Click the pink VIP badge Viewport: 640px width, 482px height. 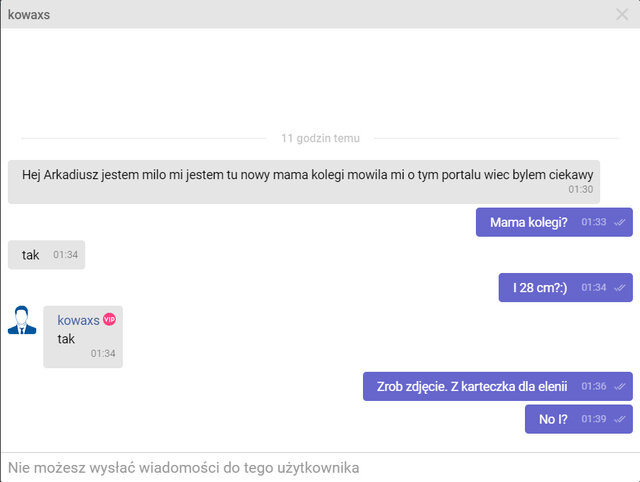tap(109, 319)
